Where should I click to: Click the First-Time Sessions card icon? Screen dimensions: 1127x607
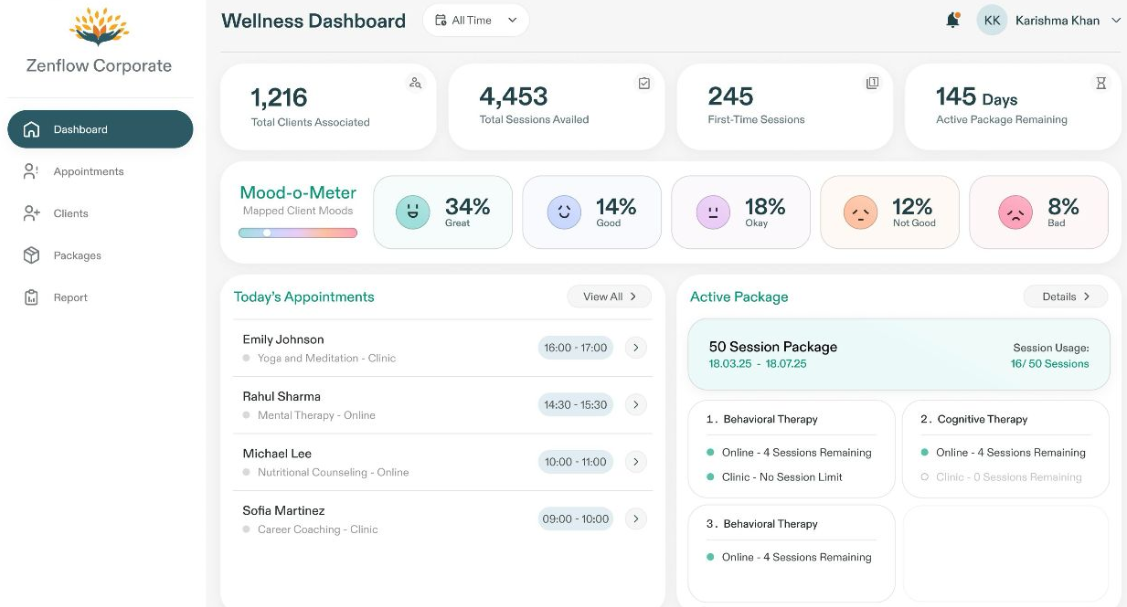[x=872, y=83]
